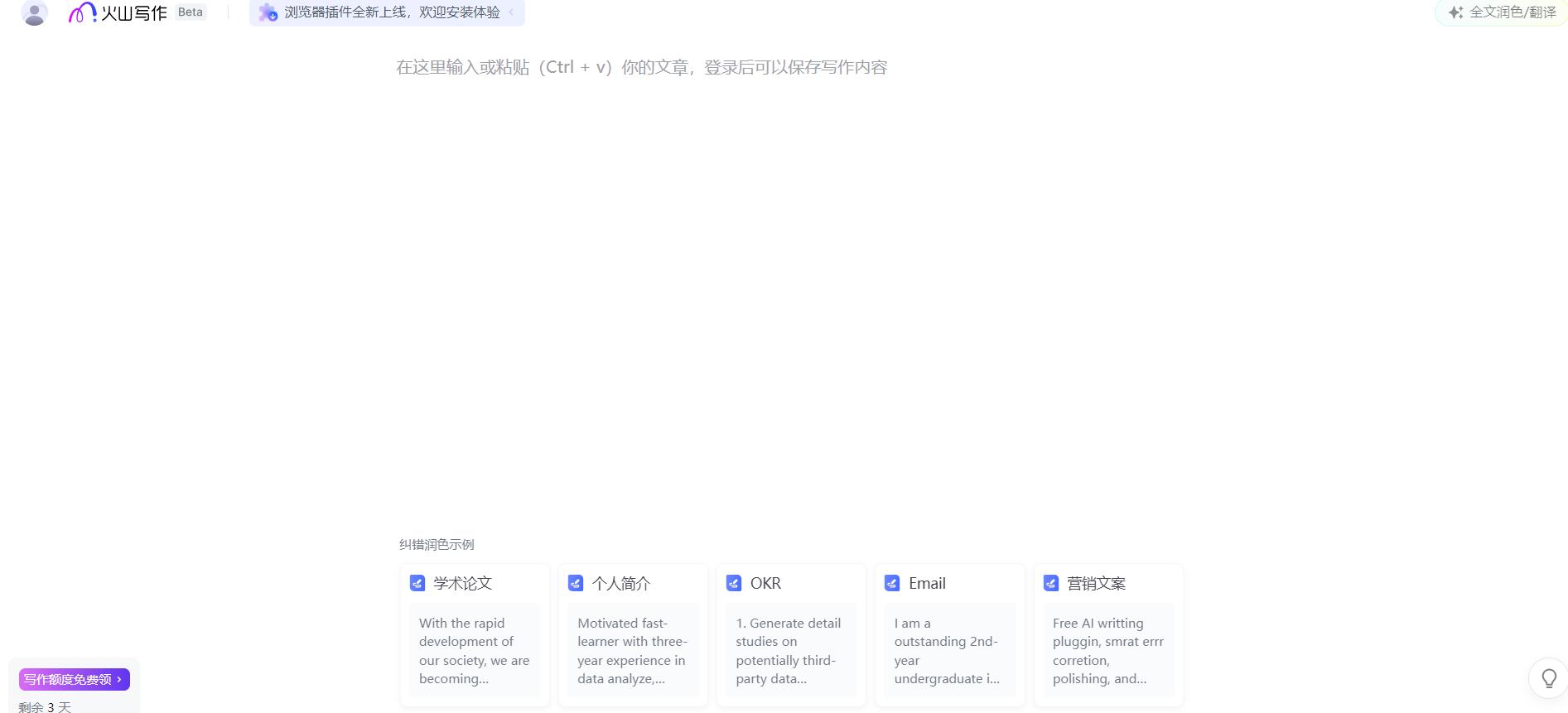Click the 火山写作 logo
Image resolution: width=1568 pixels, height=713 pixels.
118,12
